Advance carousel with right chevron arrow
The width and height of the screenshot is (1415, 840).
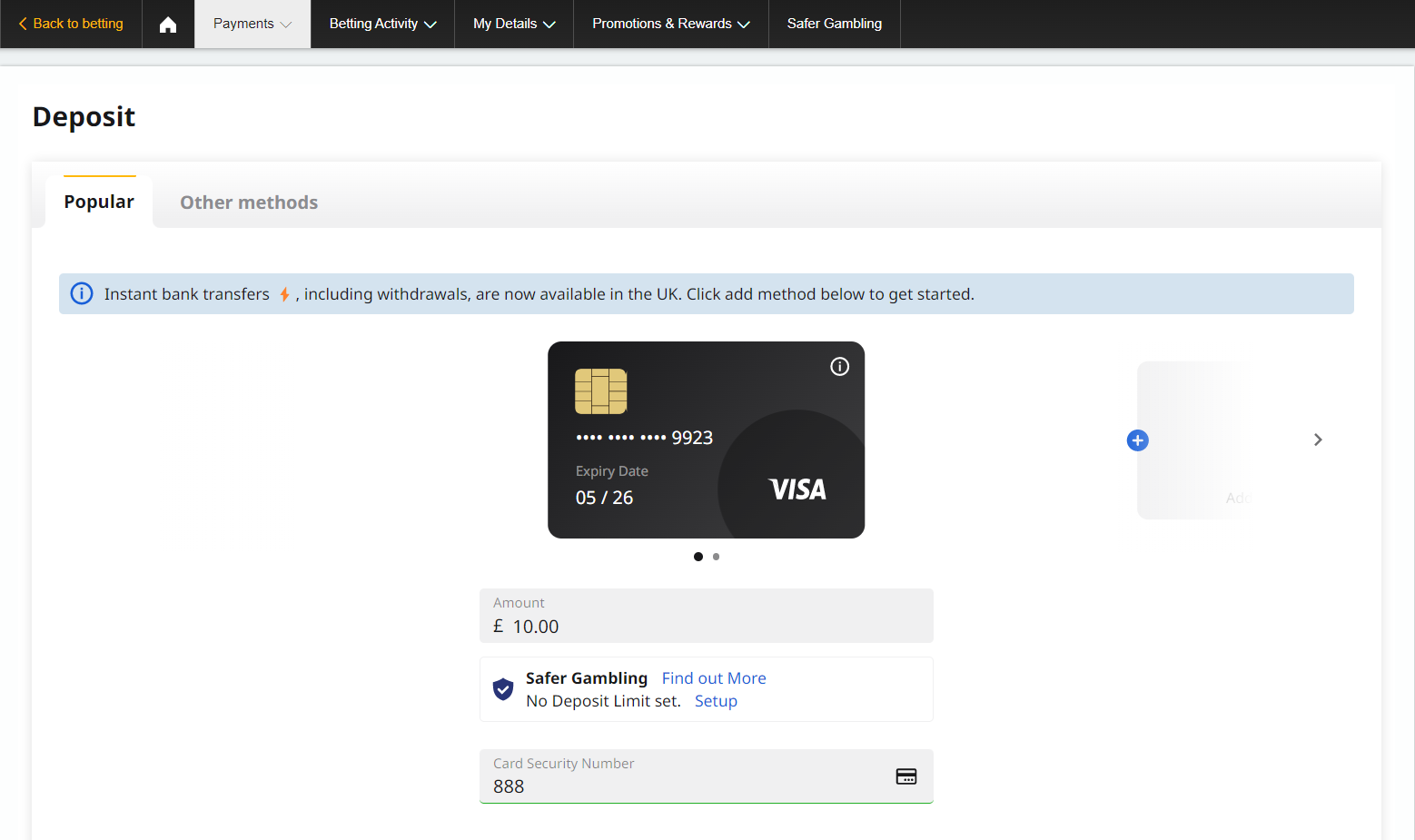tap(1318, 440)
